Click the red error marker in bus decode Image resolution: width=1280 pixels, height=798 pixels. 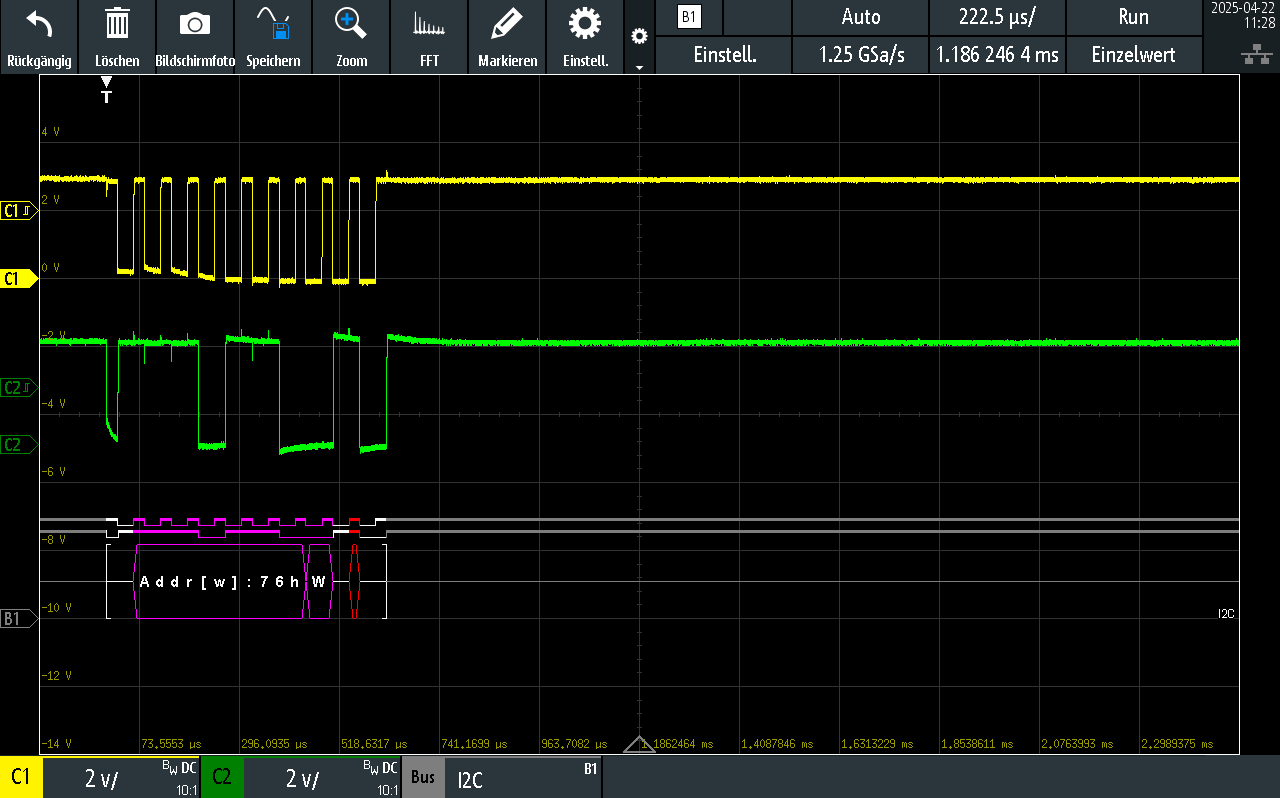[x=354, y=582]
